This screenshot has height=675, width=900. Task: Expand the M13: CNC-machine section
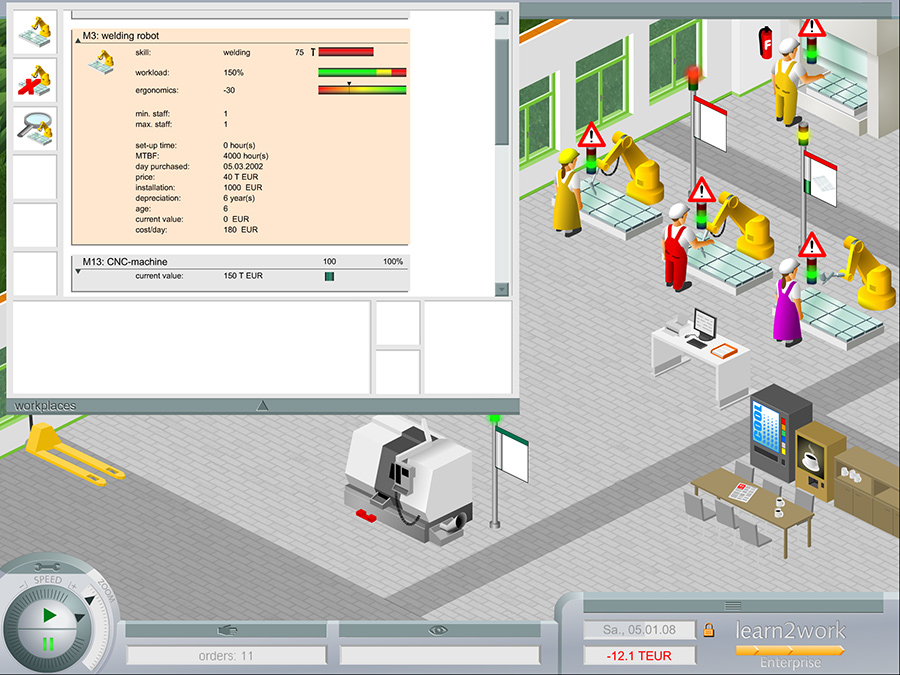[78, 271]
